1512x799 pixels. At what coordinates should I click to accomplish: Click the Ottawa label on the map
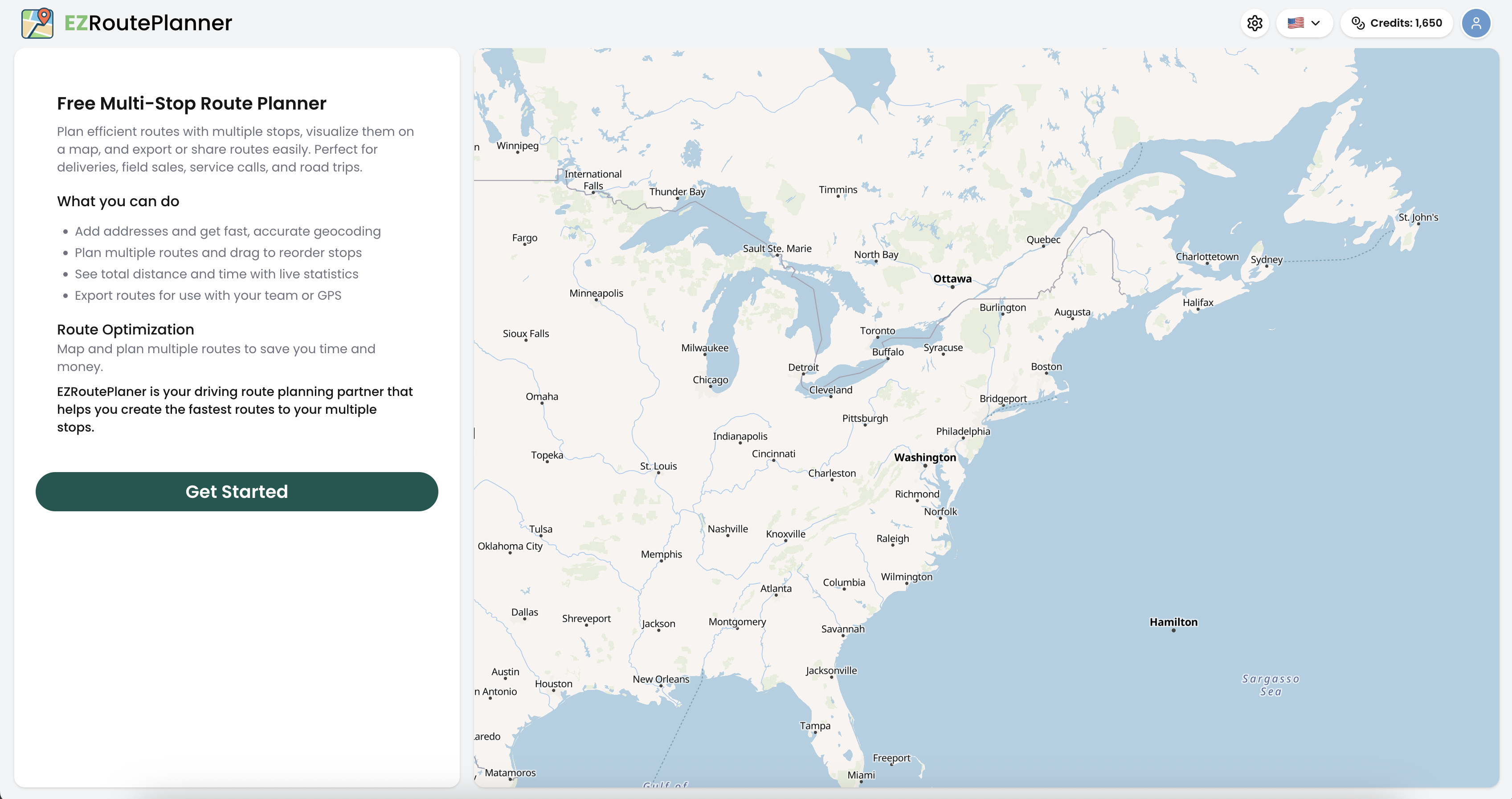[x=952, y=279]
